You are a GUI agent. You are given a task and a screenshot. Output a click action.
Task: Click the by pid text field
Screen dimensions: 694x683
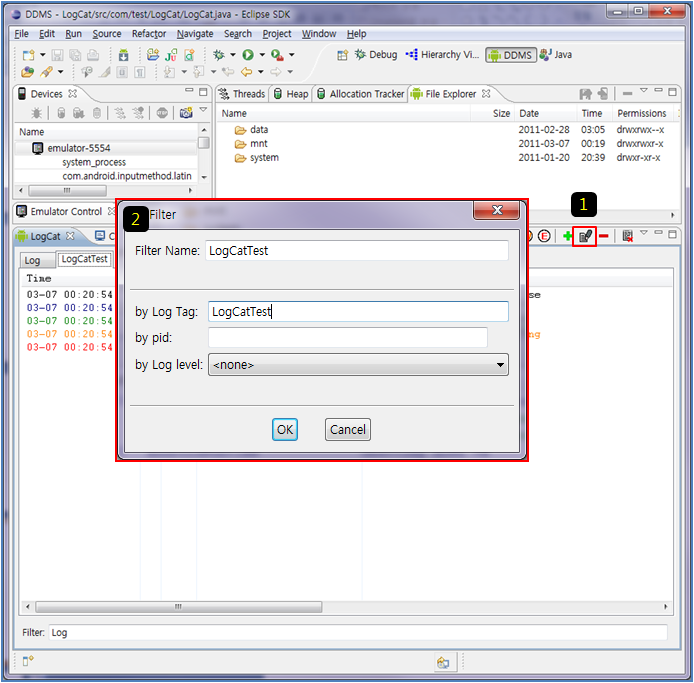tap(348, 338)
